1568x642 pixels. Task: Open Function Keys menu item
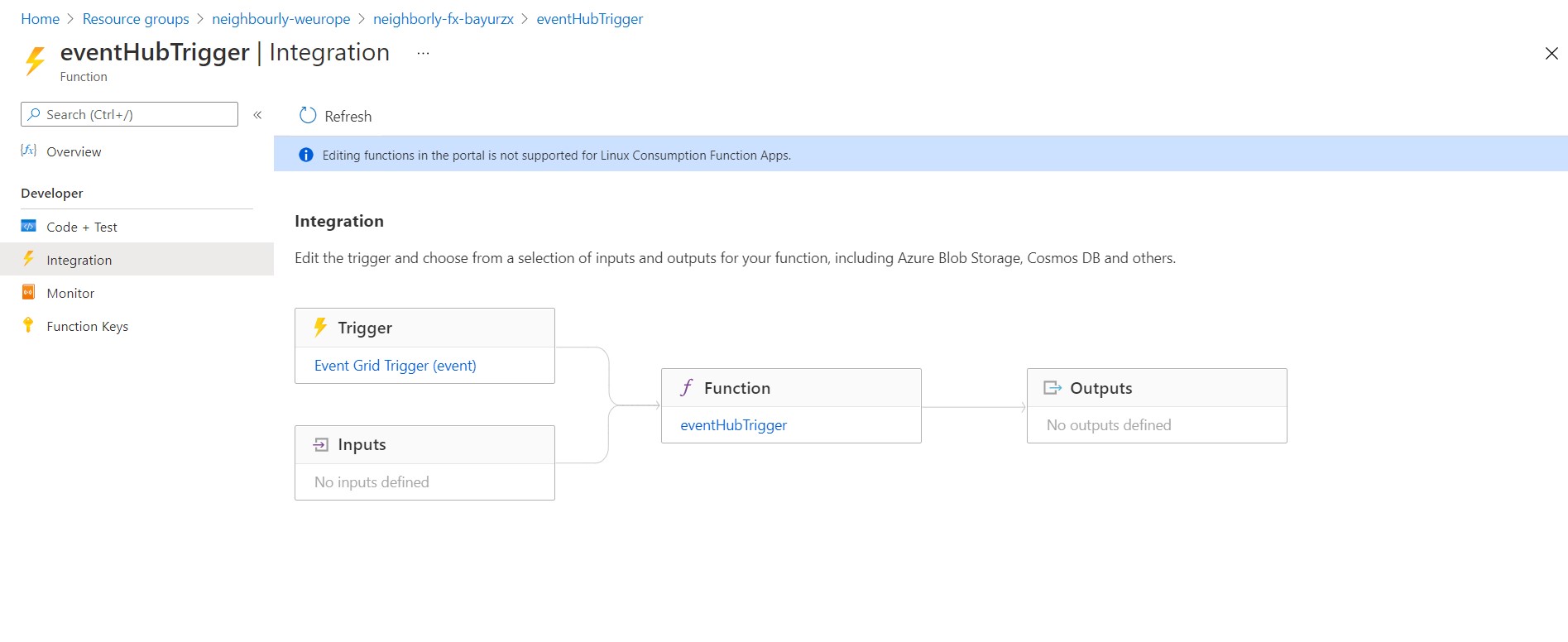click(x=87, y=326)
